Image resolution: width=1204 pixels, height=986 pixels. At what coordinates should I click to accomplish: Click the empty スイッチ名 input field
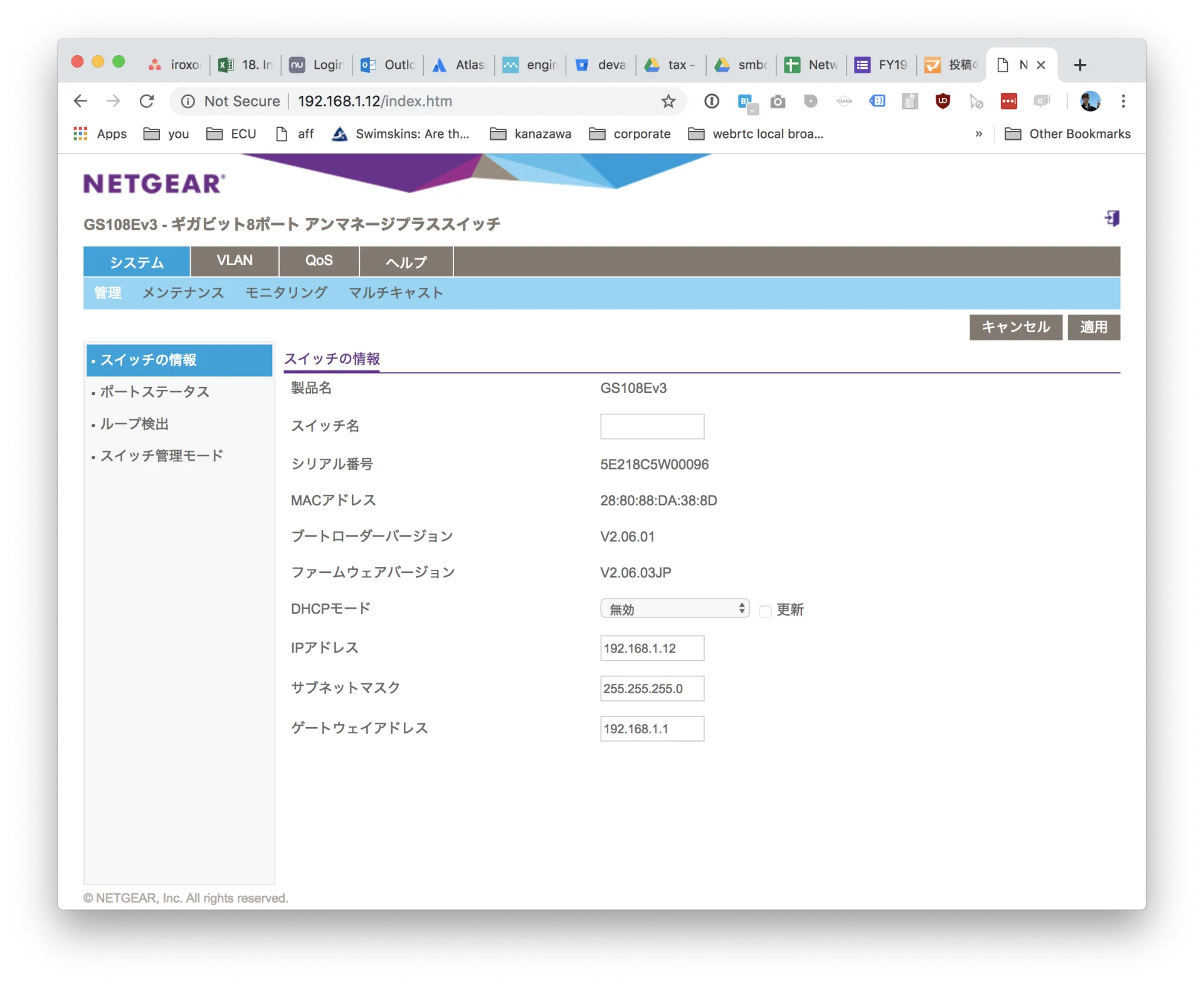point(652,426)
